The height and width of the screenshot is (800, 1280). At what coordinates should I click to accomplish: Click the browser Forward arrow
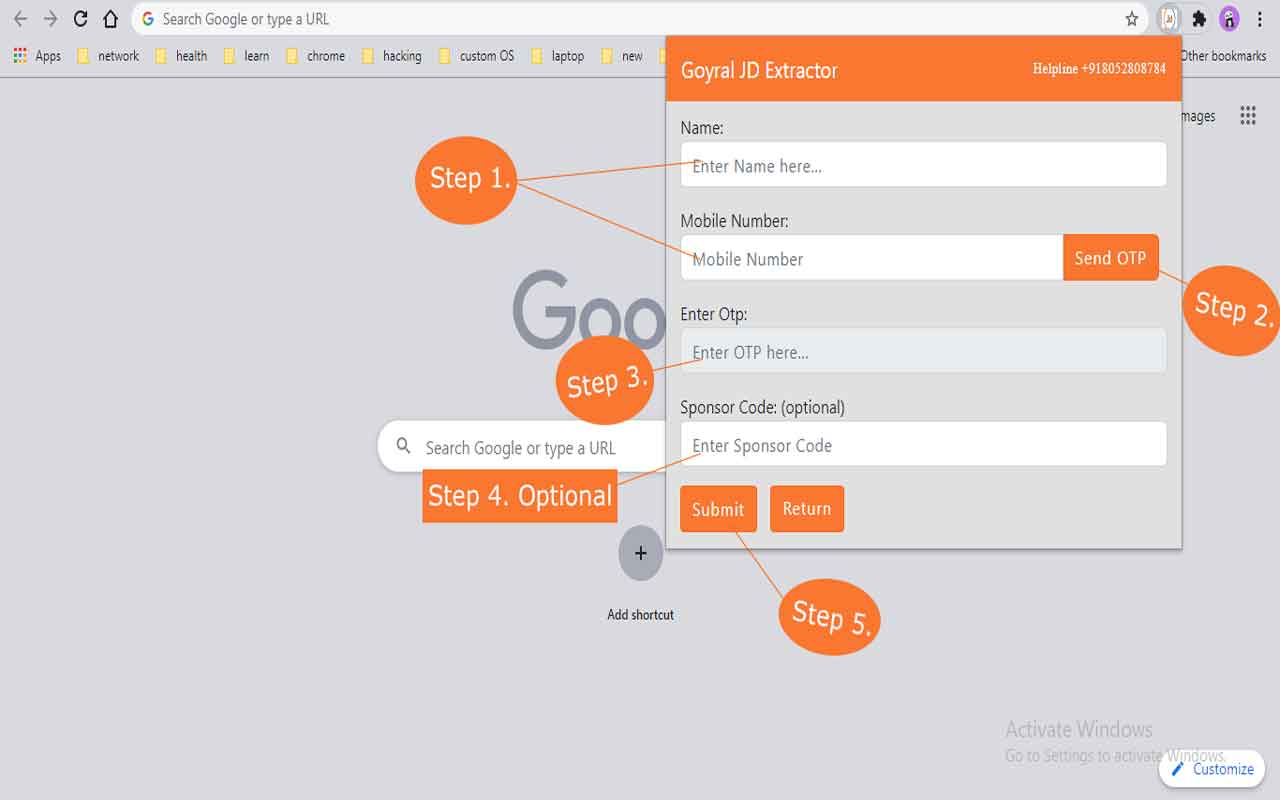tap(51, 19)
